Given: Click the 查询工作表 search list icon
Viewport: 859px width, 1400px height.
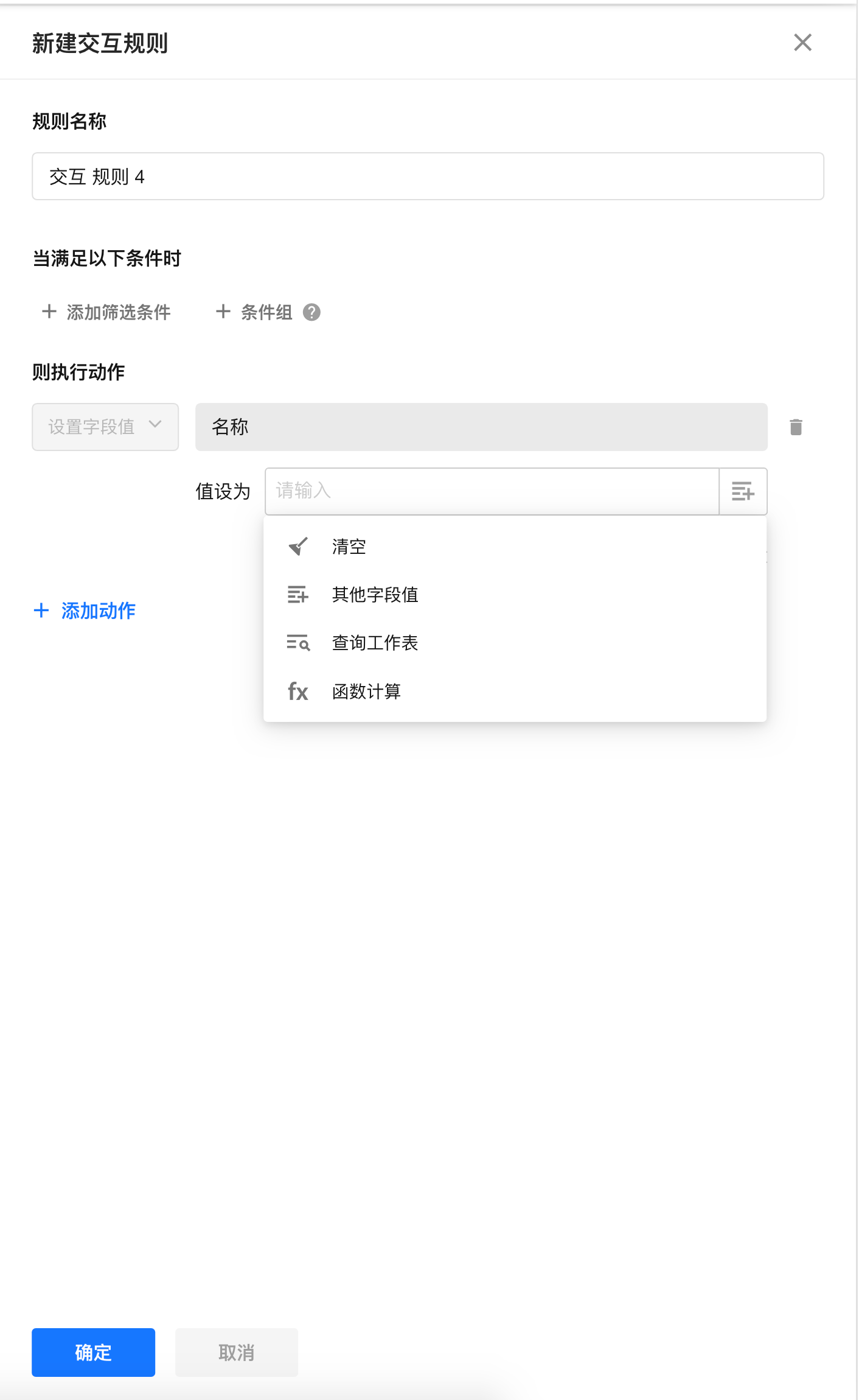Looking at the screenshot, I should (298, 643).
